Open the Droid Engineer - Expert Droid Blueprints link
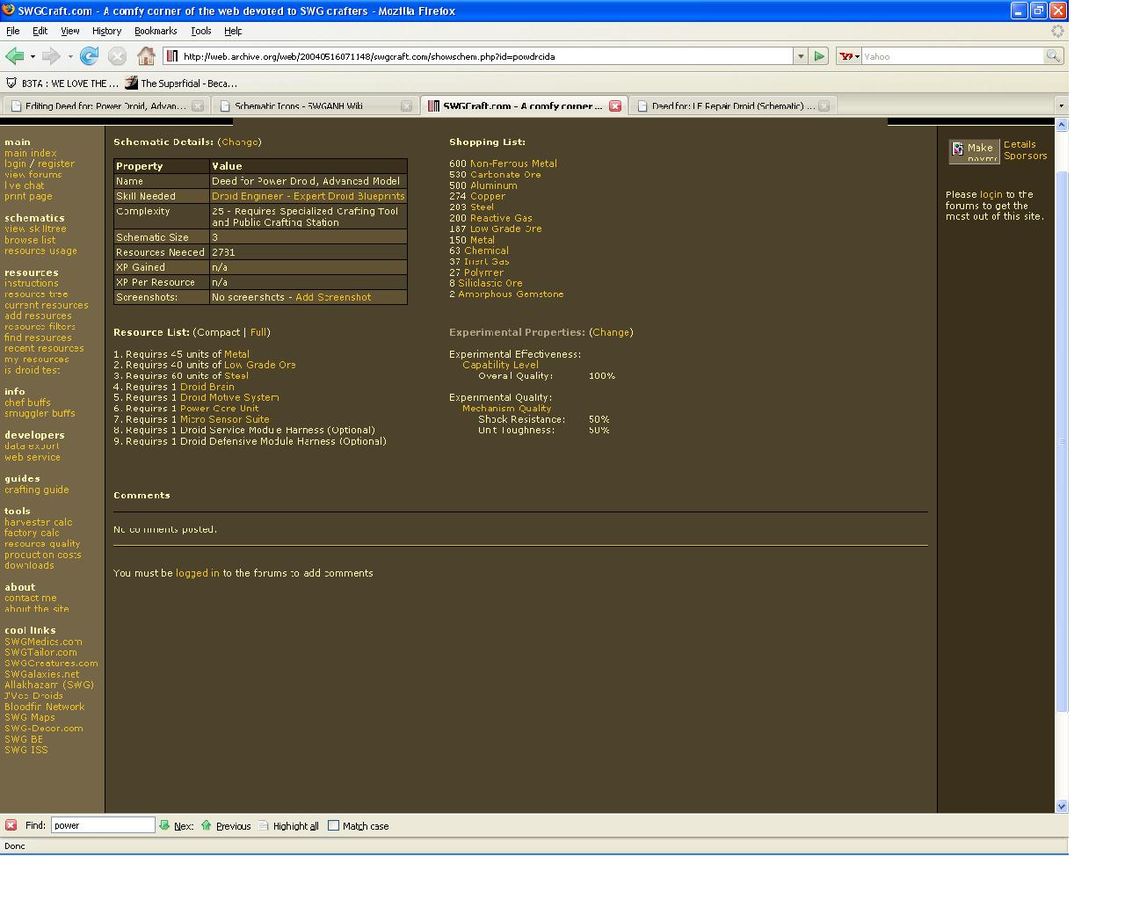The height and width of the screenshot is (900, 1125). pos(308,196)
